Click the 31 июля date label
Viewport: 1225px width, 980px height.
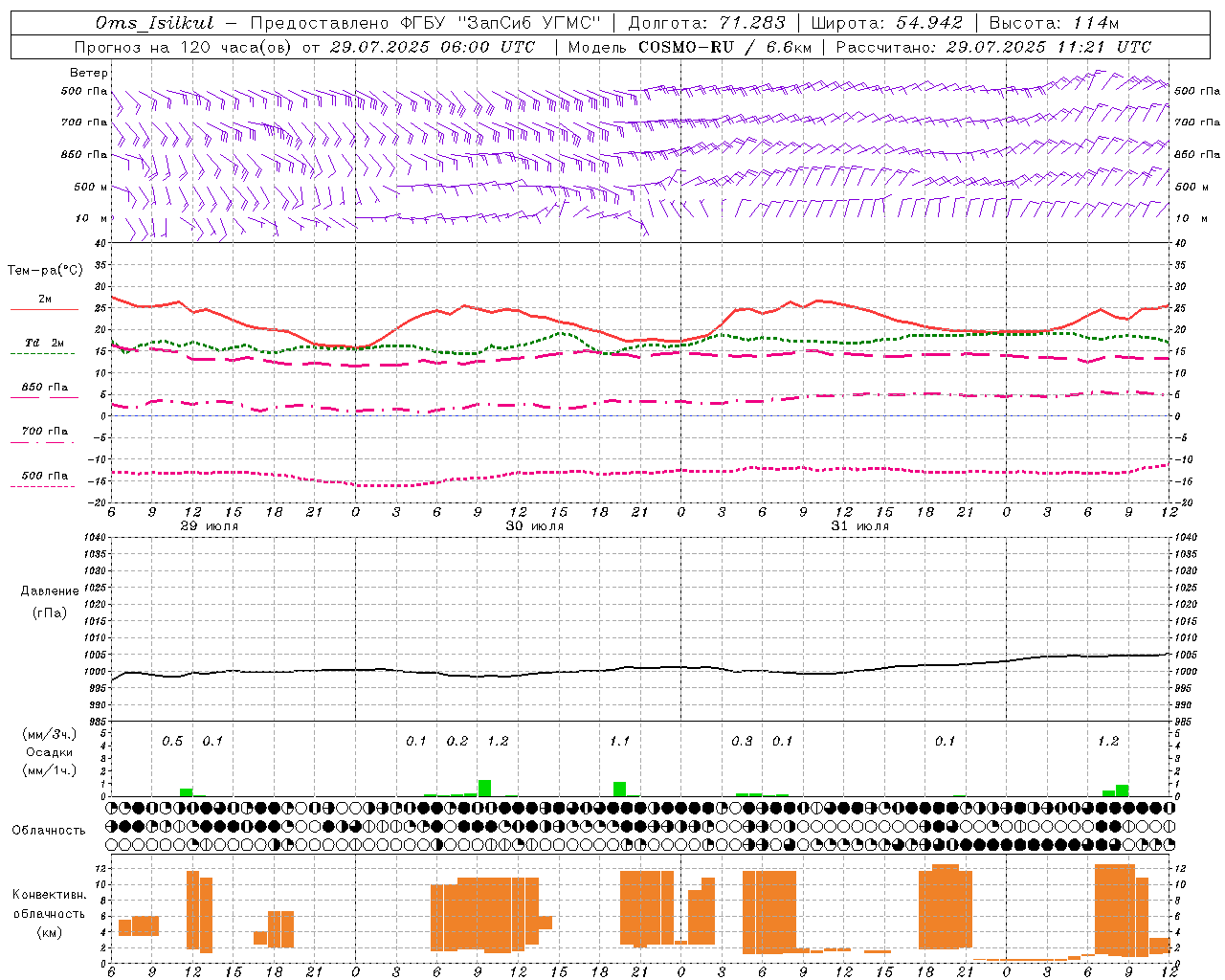point(860,526)
